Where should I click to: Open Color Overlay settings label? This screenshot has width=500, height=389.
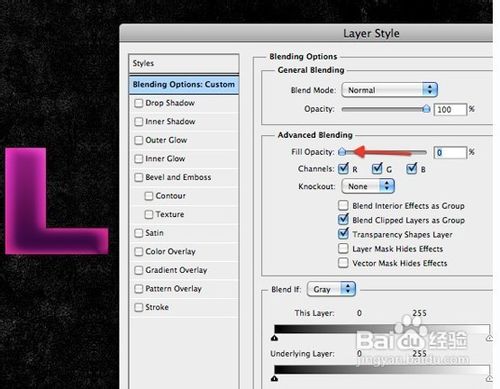click(170, 251)
